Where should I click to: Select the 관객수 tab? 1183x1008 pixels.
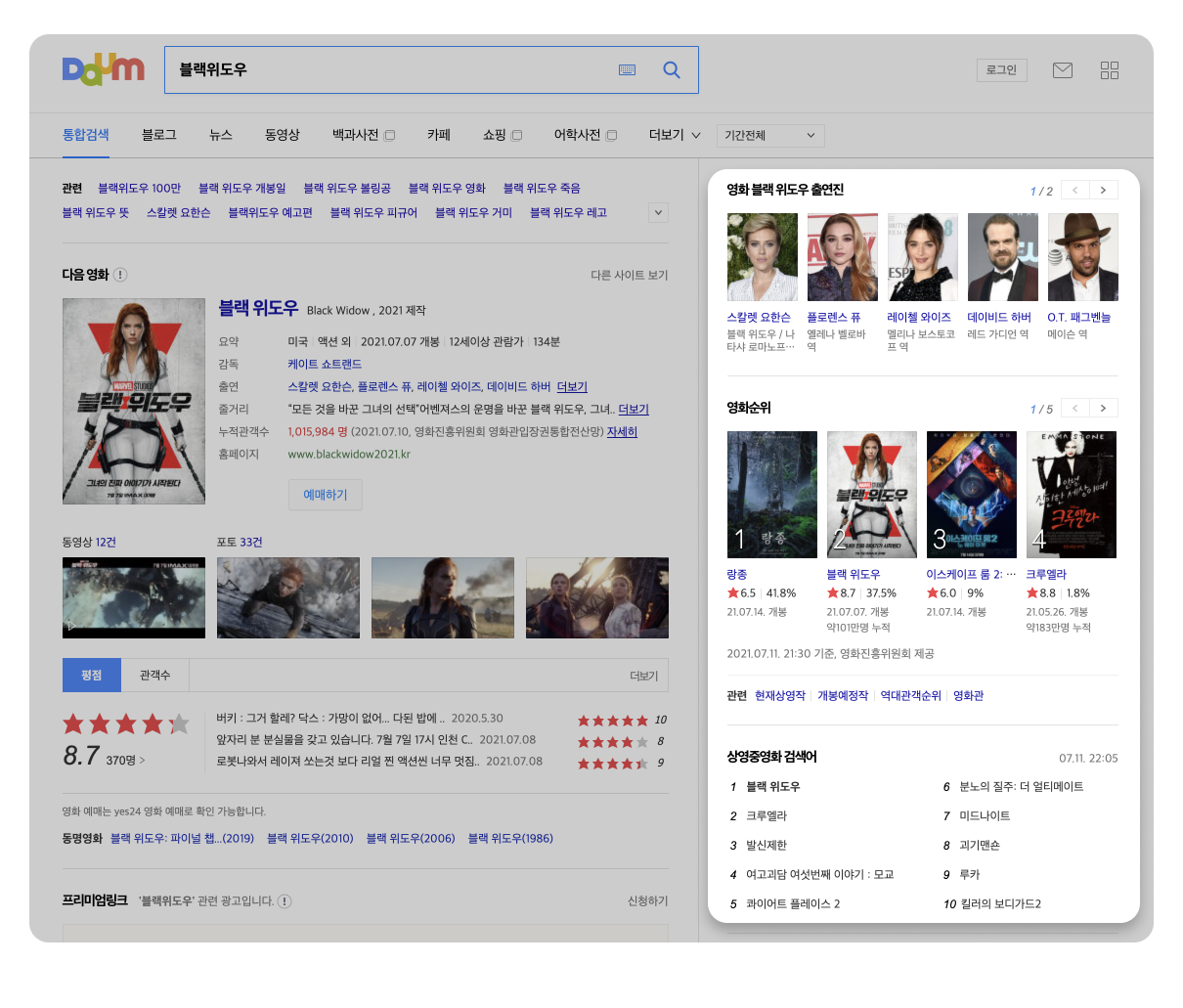tap(154, 676)
